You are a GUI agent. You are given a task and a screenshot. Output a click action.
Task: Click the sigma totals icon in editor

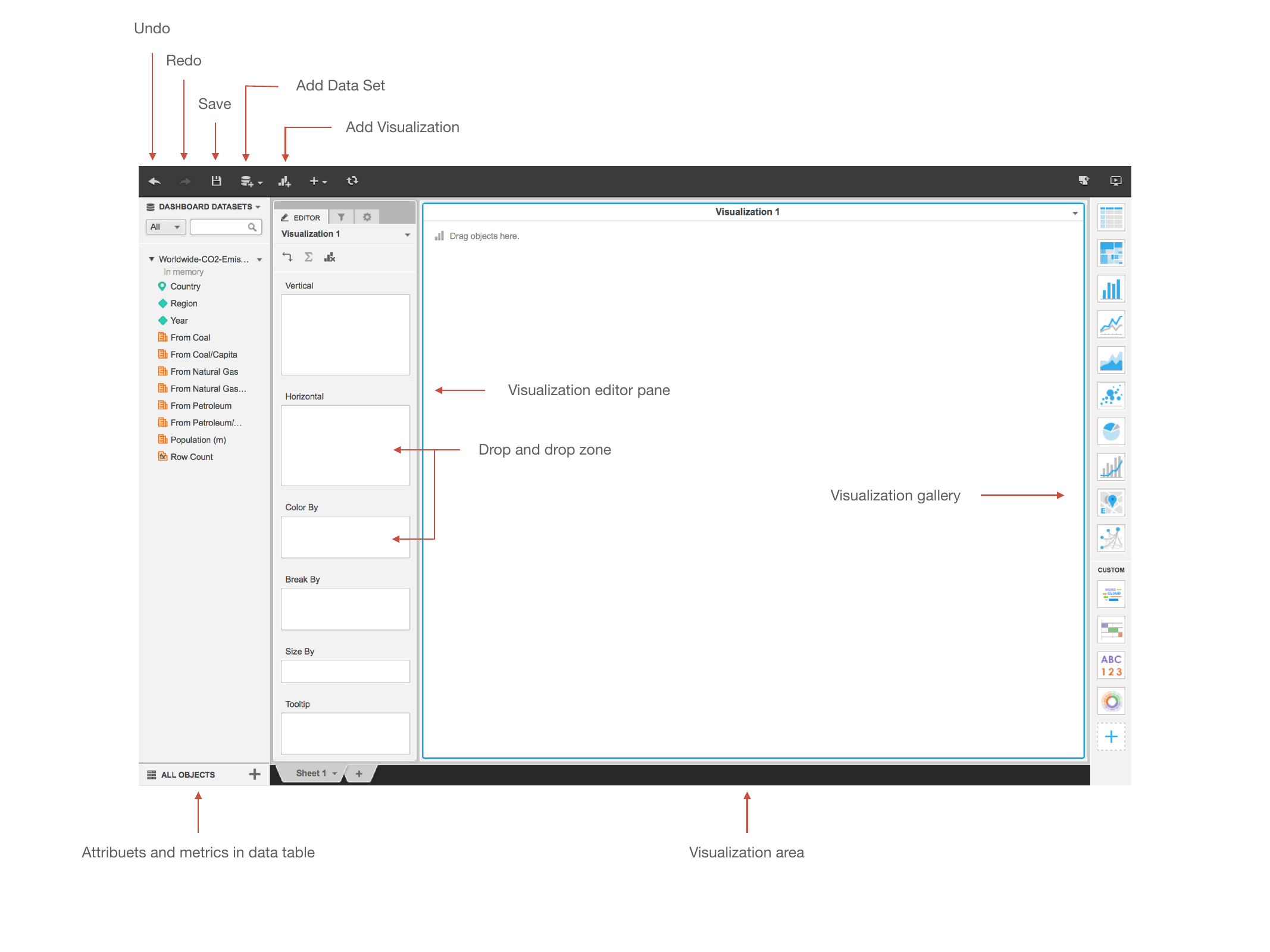308,257
